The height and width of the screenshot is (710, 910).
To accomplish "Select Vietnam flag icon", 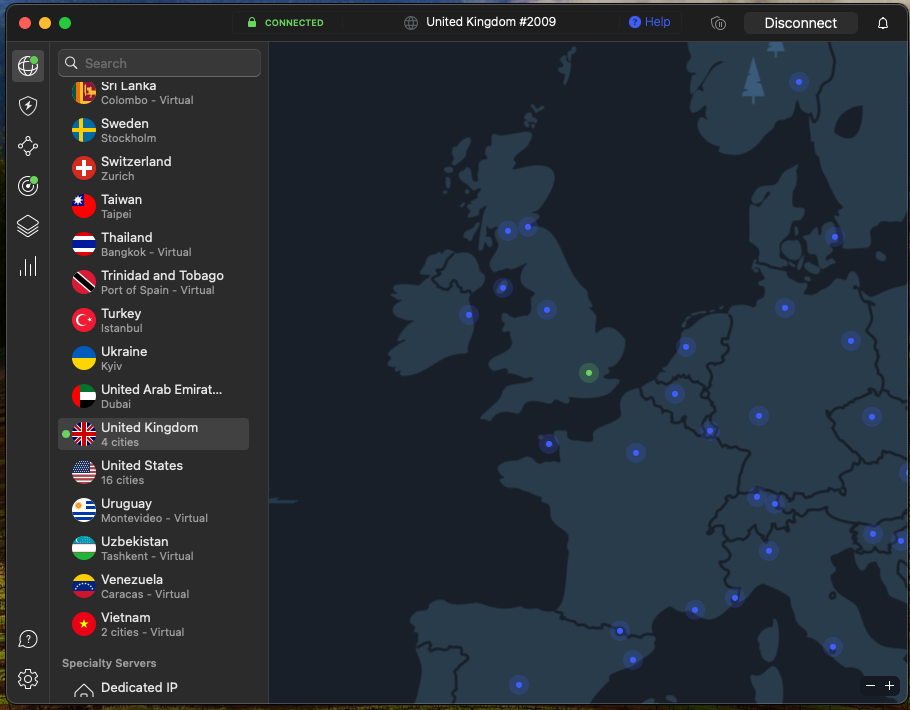I will (84, 624).
